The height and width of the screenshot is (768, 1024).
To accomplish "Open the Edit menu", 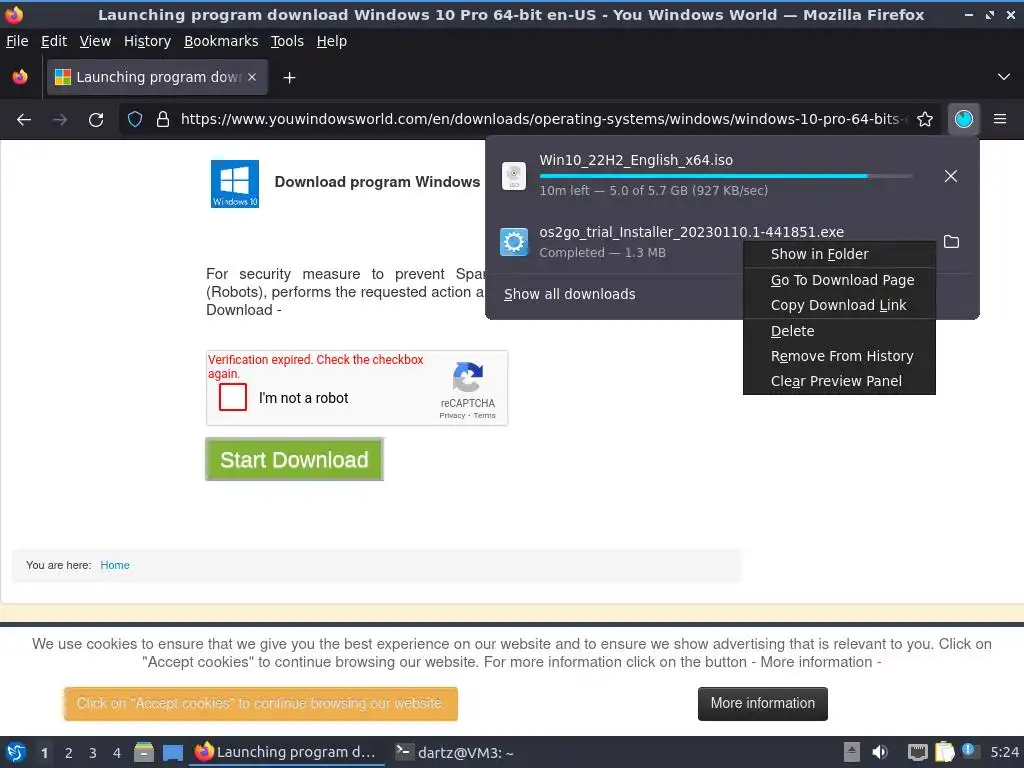I will (x=54, y=41).
